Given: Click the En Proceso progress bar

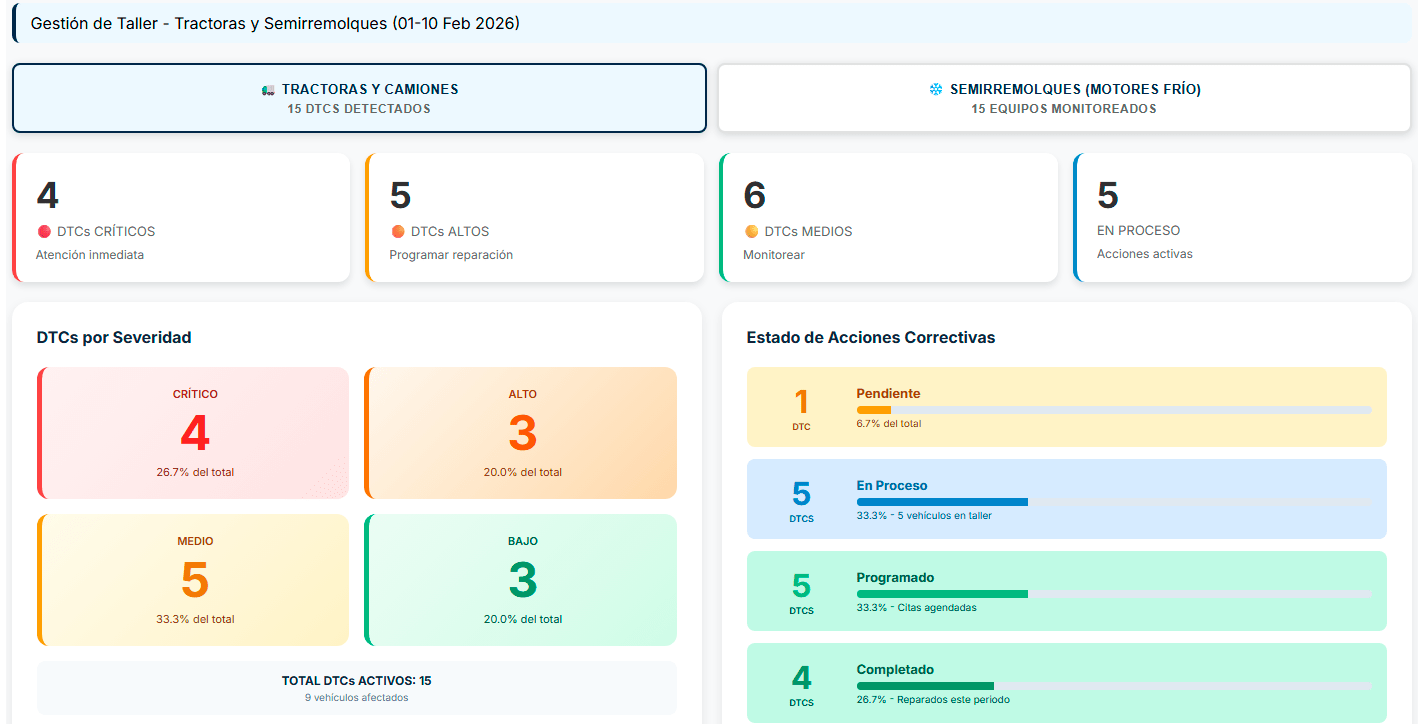Looking at the screenshot, I should pos(1113,502).
